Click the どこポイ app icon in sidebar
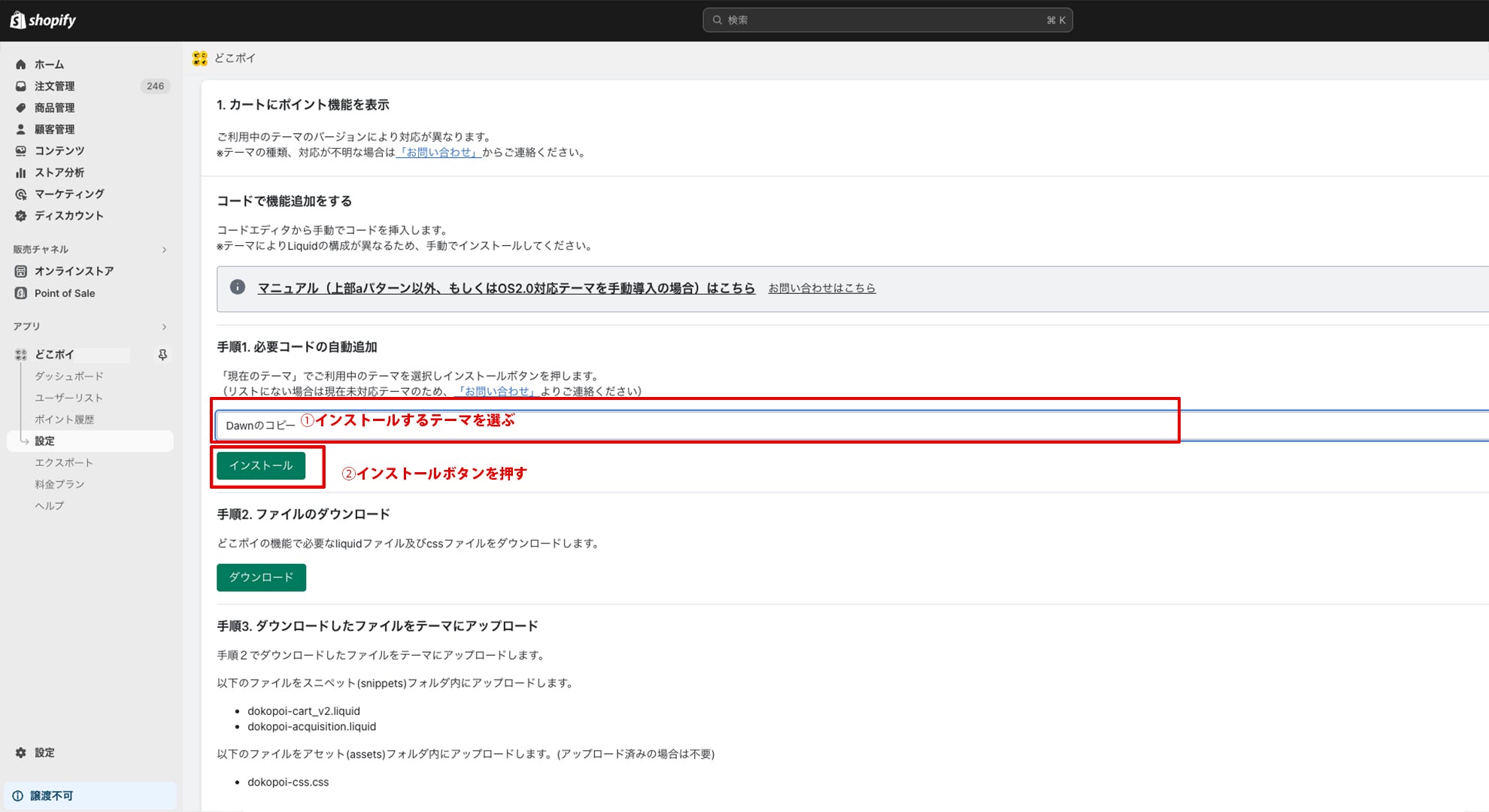The height and width of the screenshot is (812, 1489). coord(21,355)
